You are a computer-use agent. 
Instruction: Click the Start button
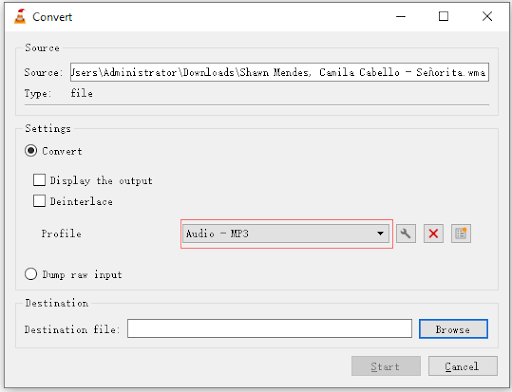click(386, 366)
